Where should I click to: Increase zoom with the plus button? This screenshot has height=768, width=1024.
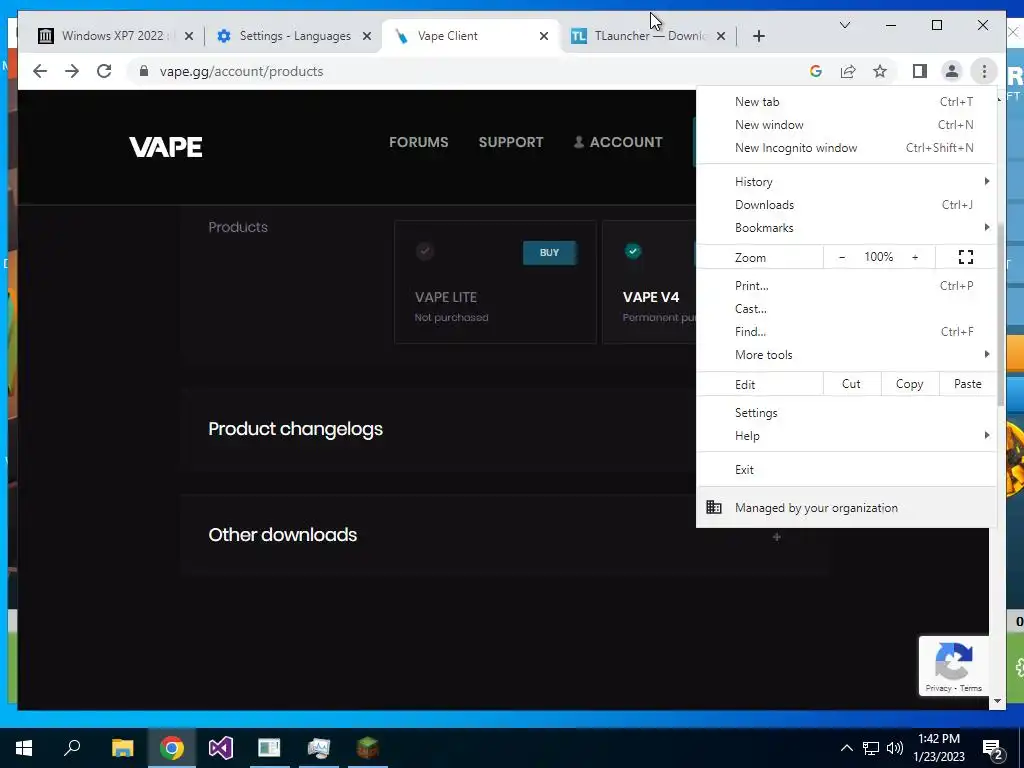[x=915, y=257]
